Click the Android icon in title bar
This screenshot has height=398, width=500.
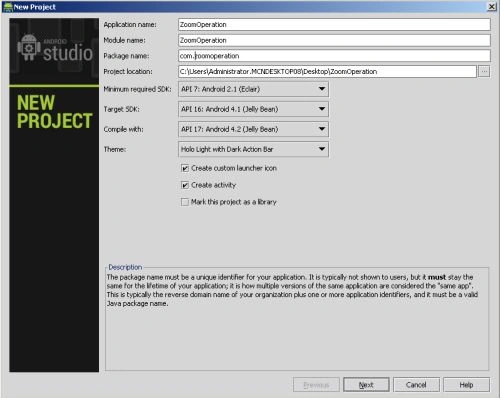[7, 7]
